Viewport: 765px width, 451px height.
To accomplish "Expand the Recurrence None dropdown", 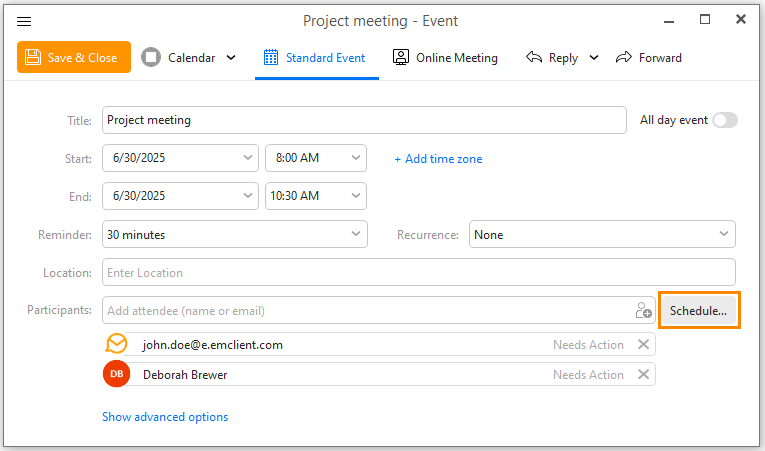I will (x=602, y=234).
